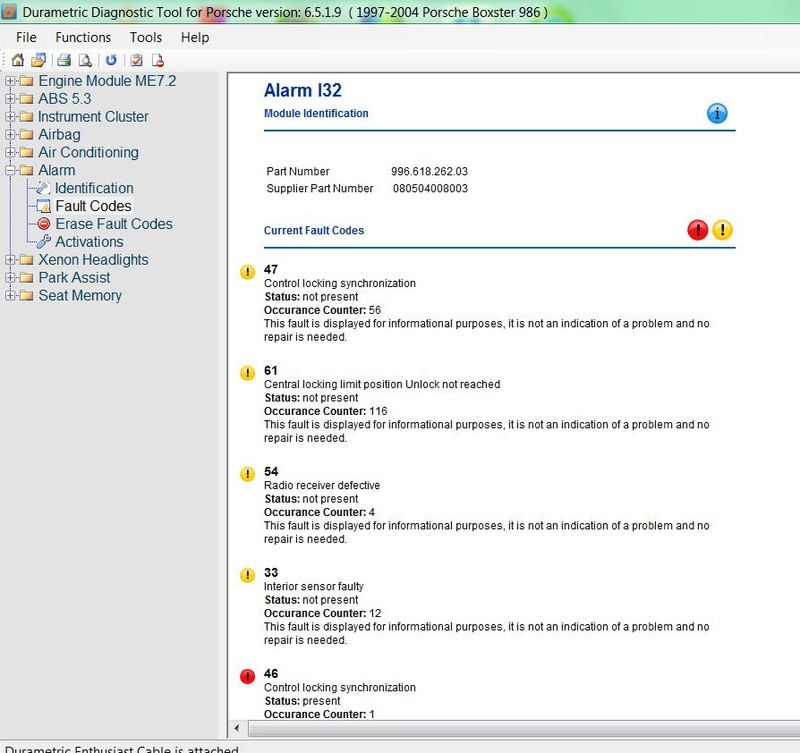This screenshot has width=800, height=753.
Task: Expand the Park Assist tree node
Action: 10,278
